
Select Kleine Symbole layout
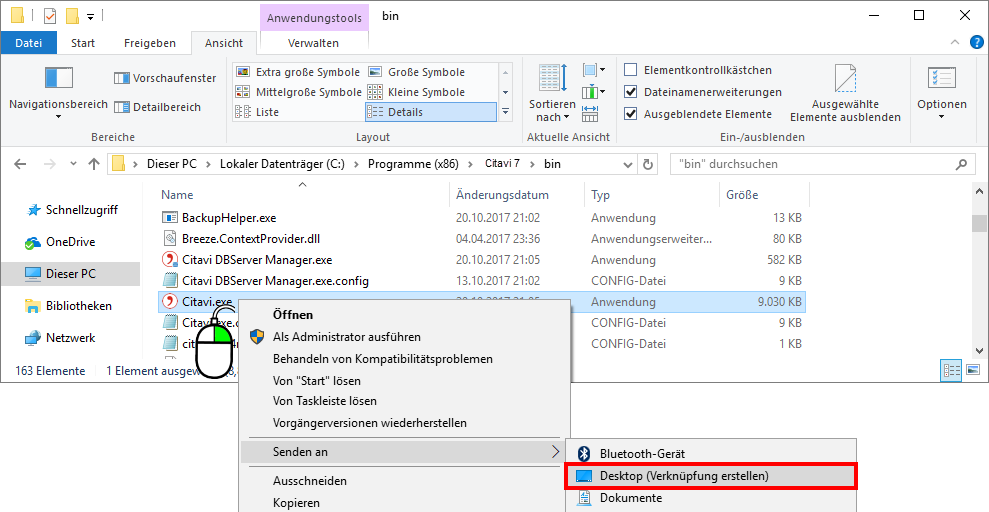tap(416, 92)
